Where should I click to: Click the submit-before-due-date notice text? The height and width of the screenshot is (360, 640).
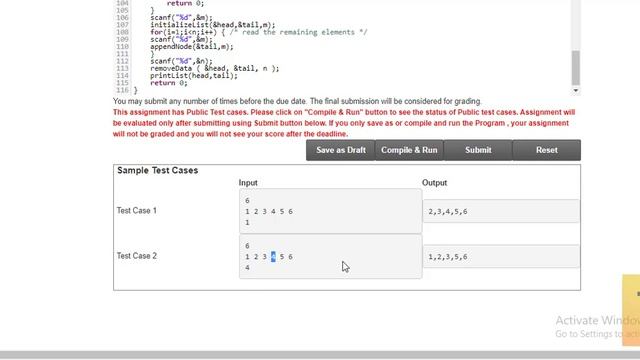(x=297, y=101)
